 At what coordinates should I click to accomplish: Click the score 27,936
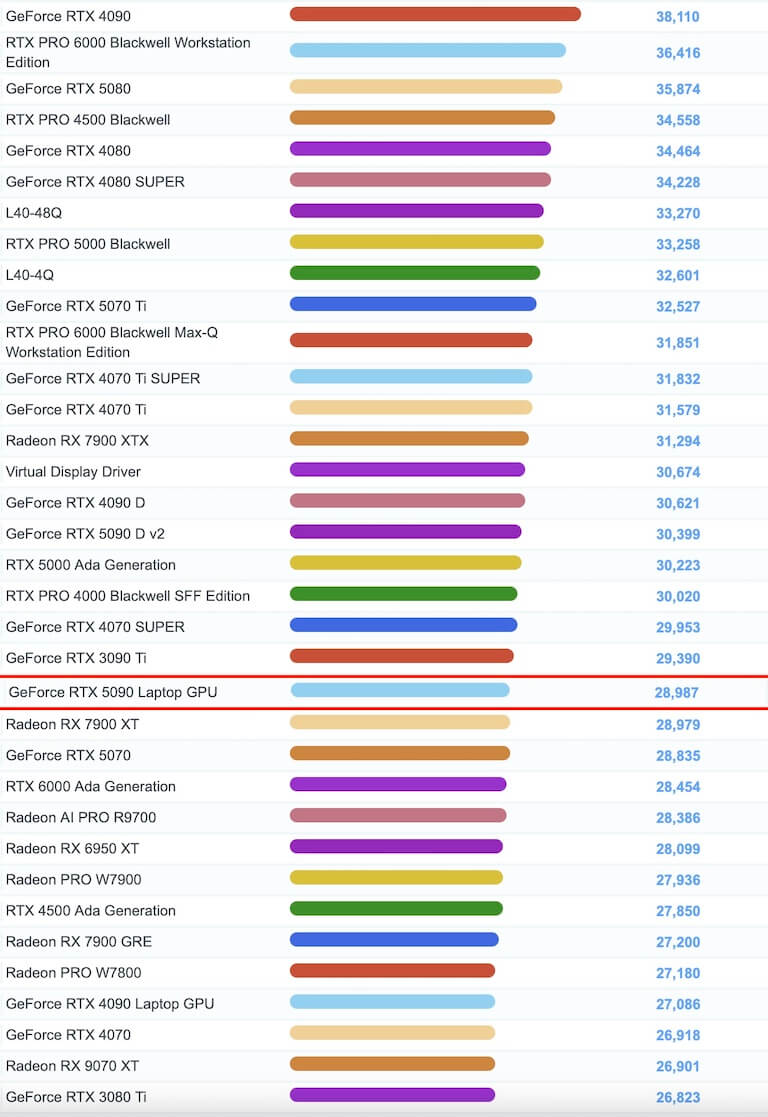[x=678, y=880]
